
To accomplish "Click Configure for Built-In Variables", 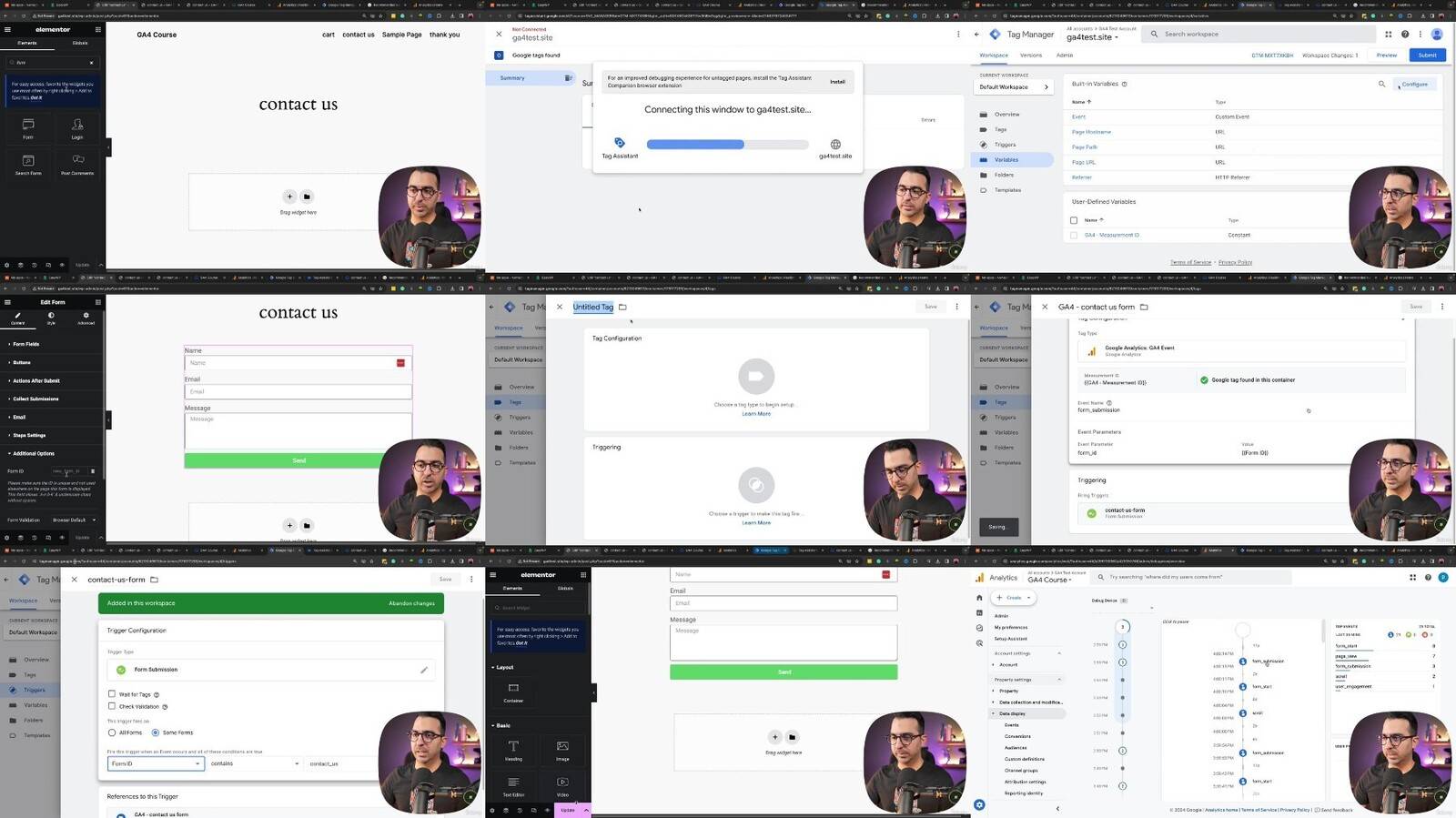I will pos(1414,85).
